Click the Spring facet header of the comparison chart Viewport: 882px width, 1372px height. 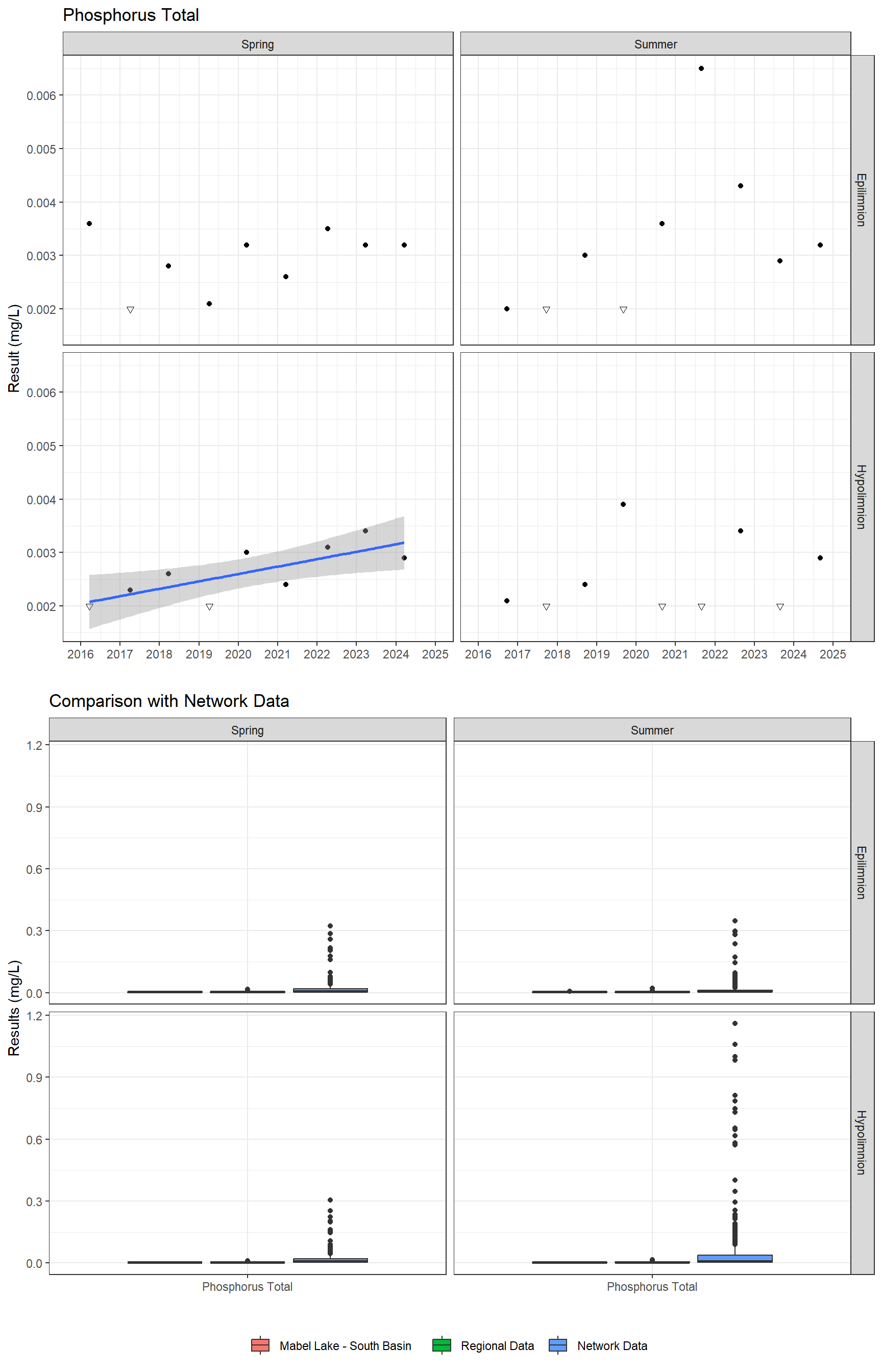pos(248,730)
